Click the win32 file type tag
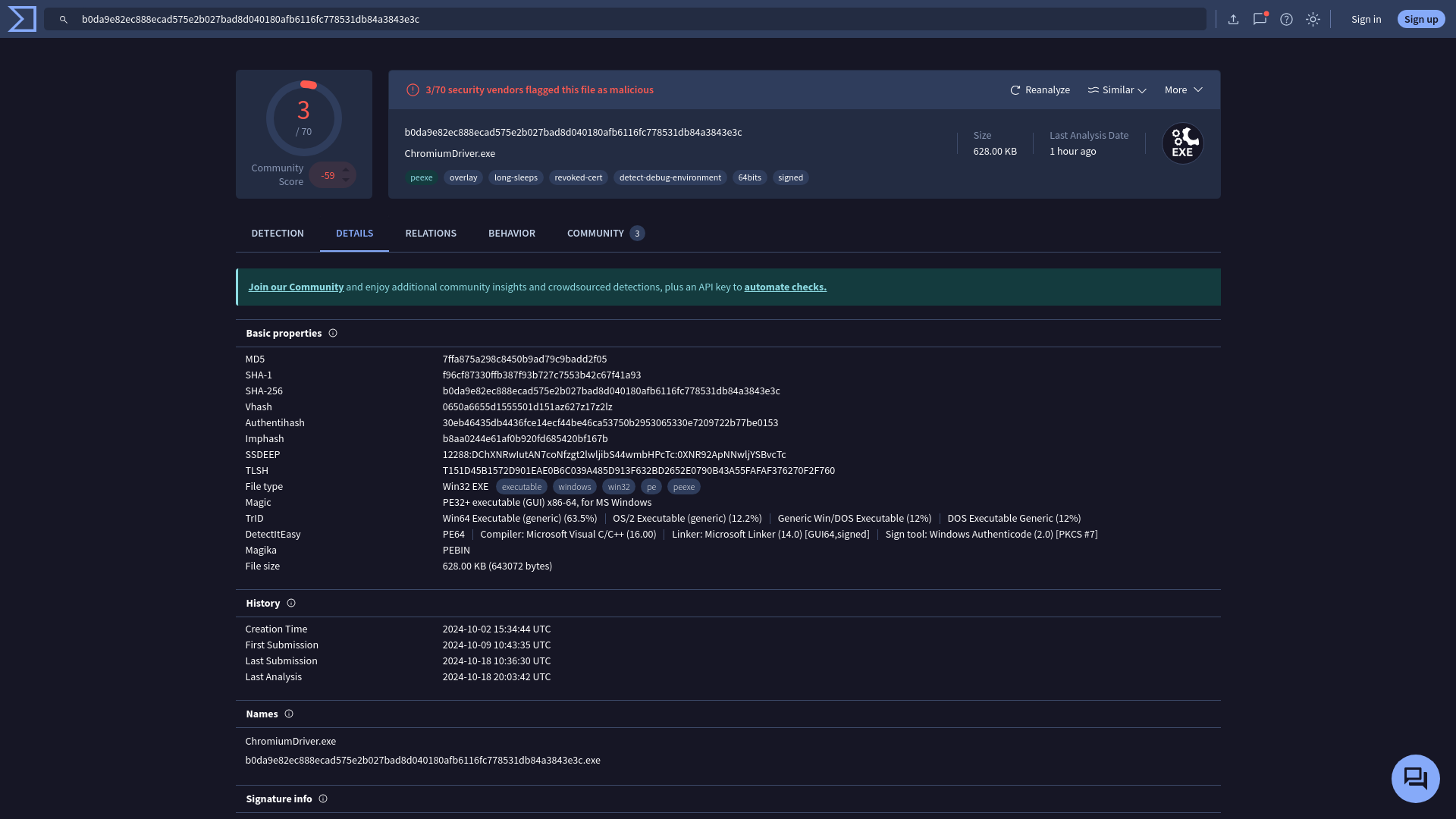1456x819 pixels. pos(619,488)
